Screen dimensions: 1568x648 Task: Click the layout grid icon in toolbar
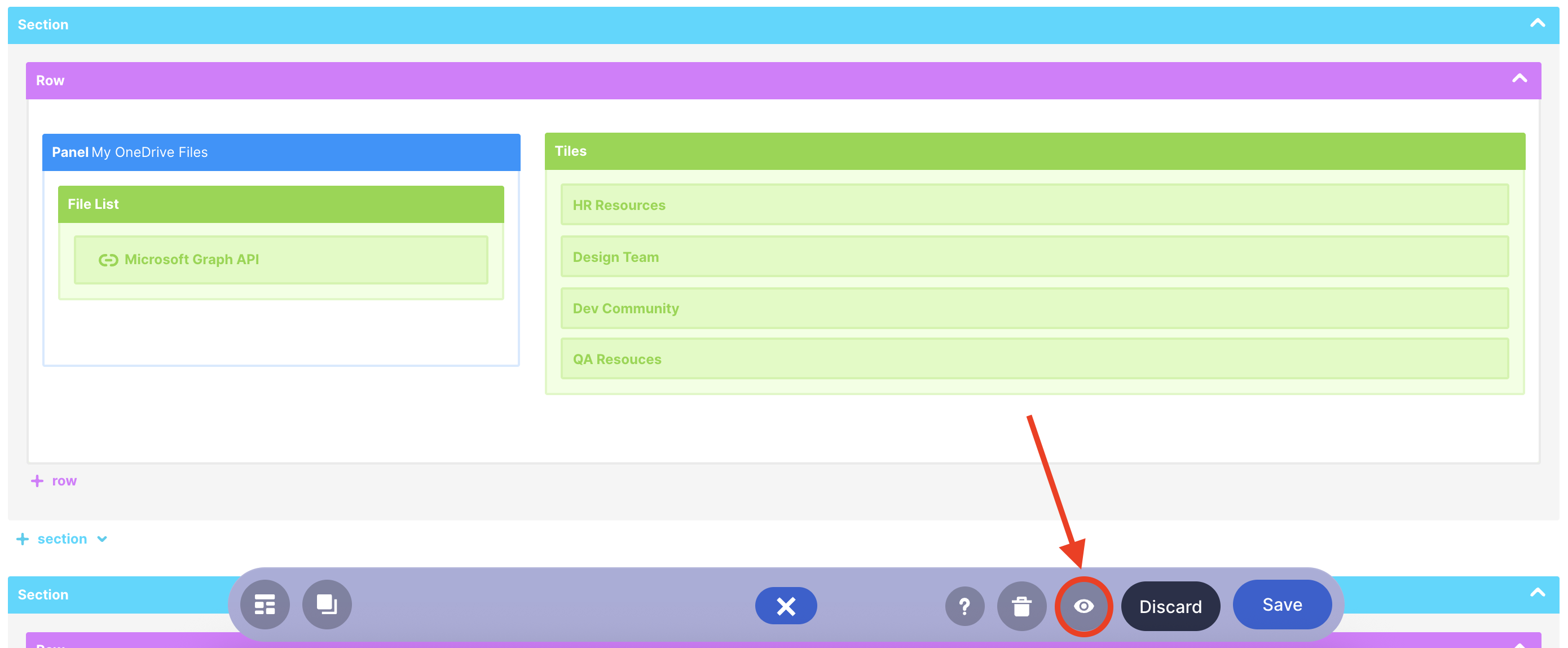click(265, 604)
